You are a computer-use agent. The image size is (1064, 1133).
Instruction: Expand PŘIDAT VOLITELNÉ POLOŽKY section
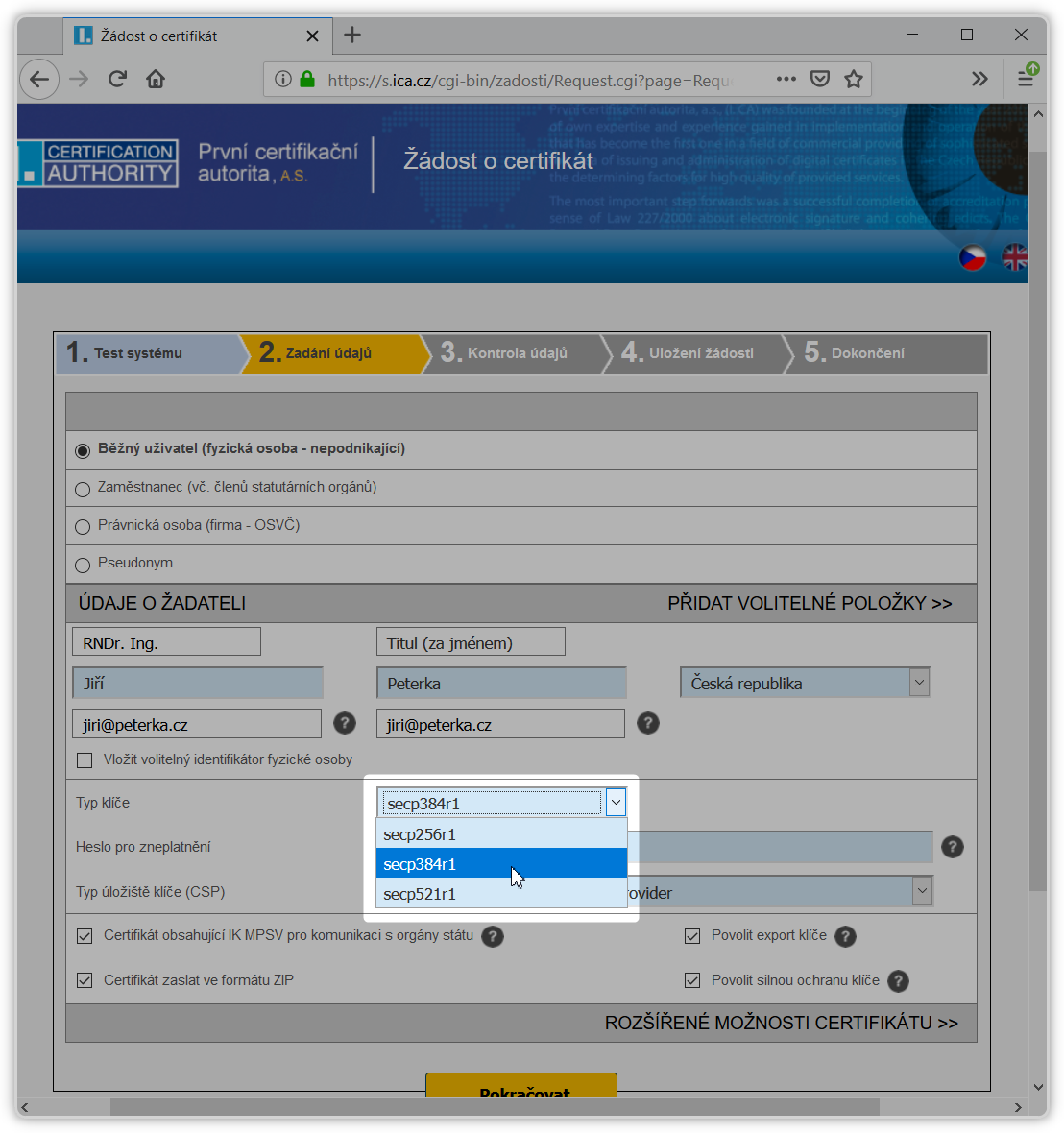pyautogui.click(x=810, y=603)
